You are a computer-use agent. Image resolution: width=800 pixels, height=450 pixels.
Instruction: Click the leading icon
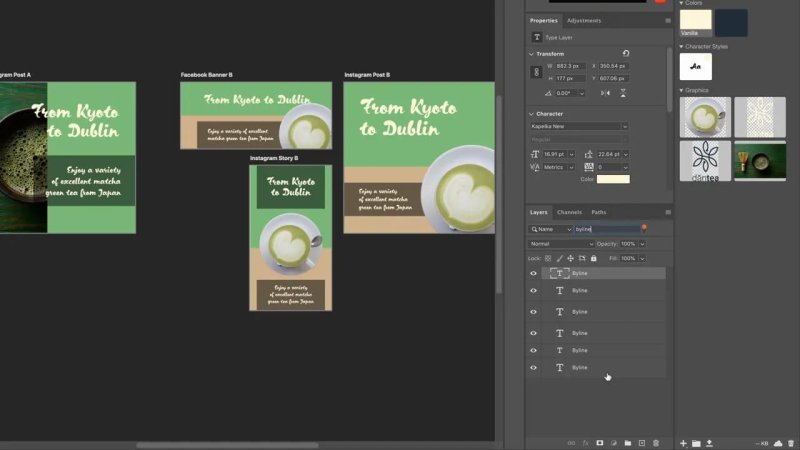tap(588, 154)
